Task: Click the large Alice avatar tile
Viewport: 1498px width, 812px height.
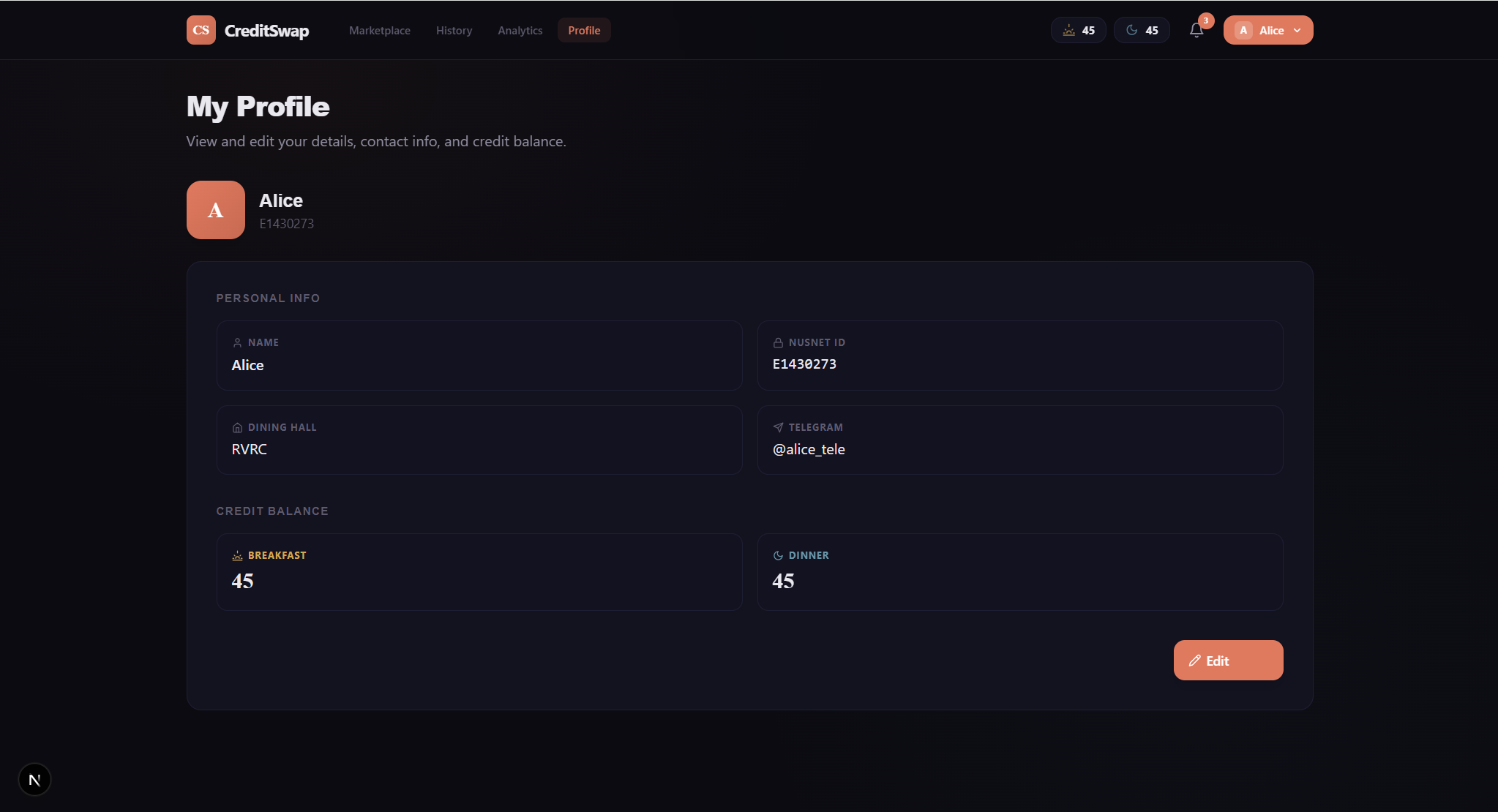Action: (215, 210)
